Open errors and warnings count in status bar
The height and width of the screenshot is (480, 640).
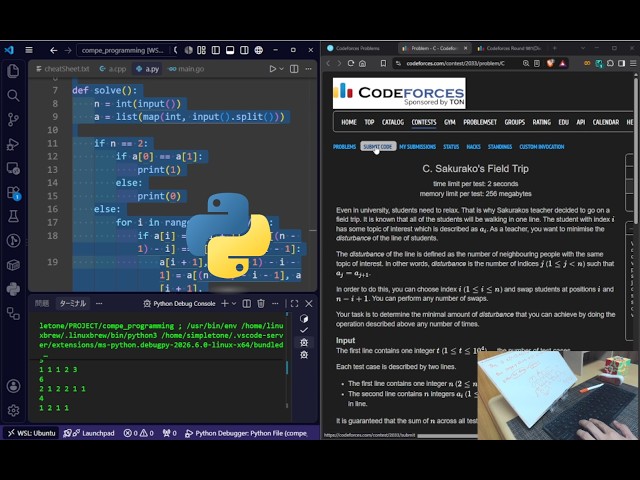pyautogui.click(x=138, y=433)
